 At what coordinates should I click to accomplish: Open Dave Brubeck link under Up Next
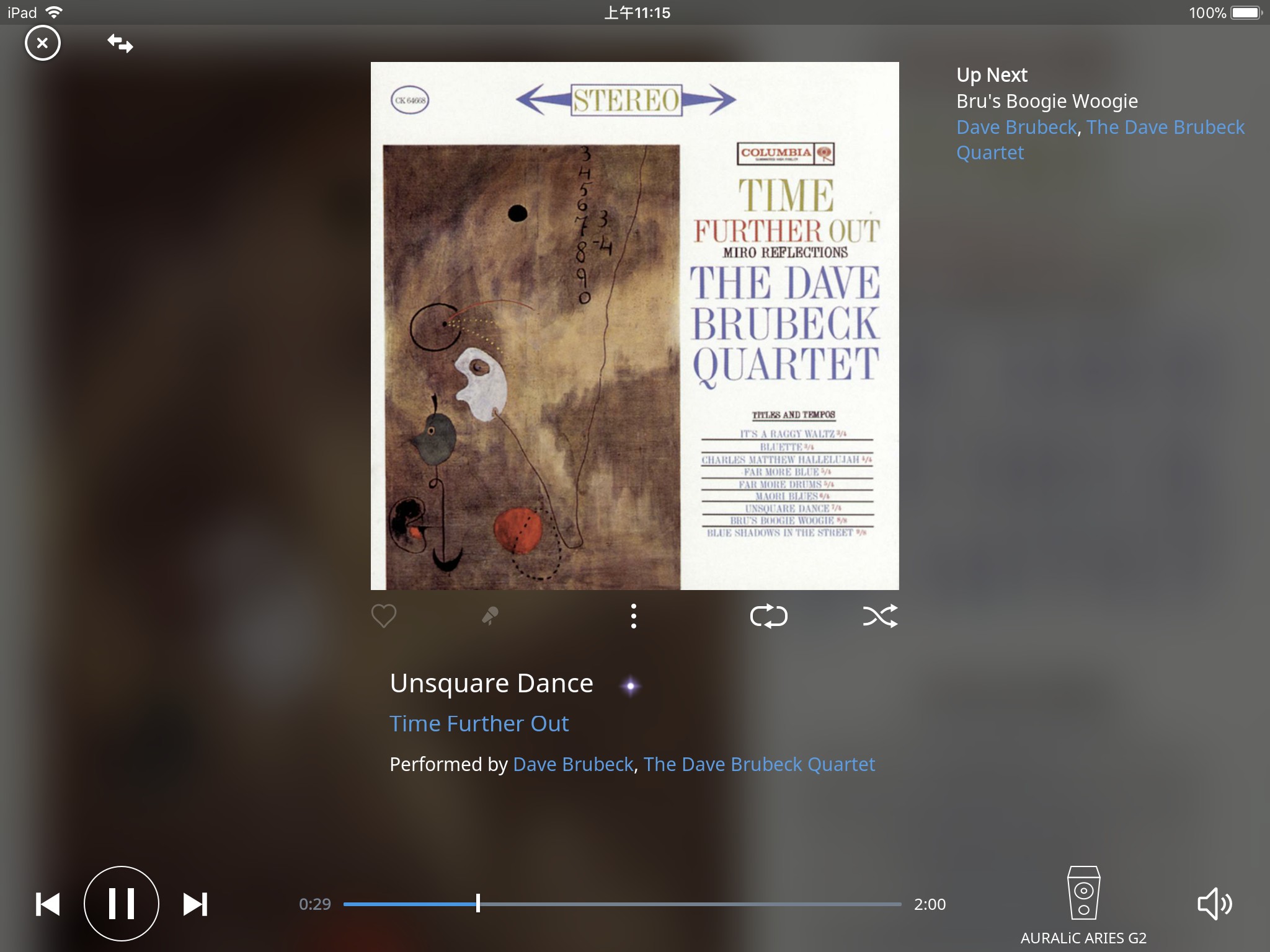point(1016,127)
